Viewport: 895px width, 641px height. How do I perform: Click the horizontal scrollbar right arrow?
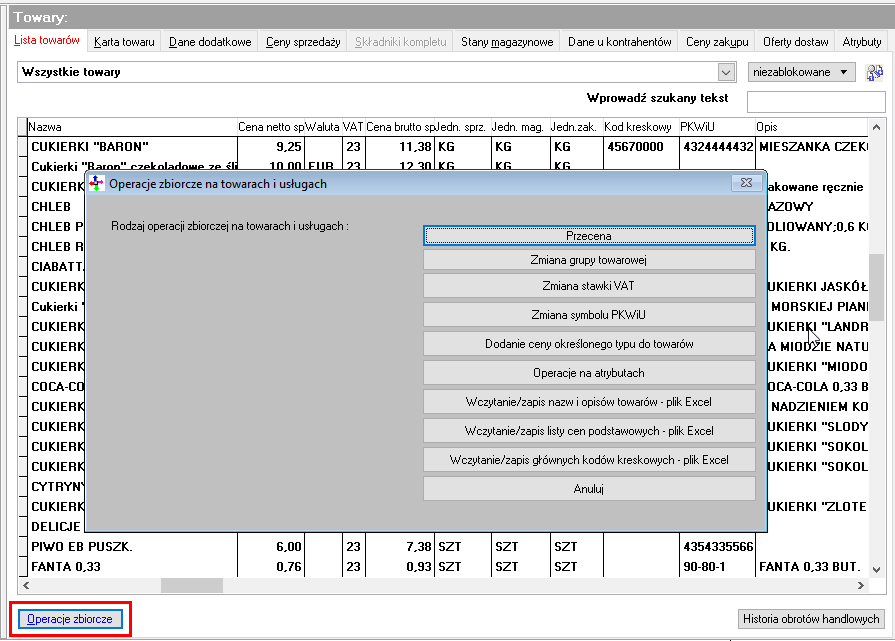(861, 585)
